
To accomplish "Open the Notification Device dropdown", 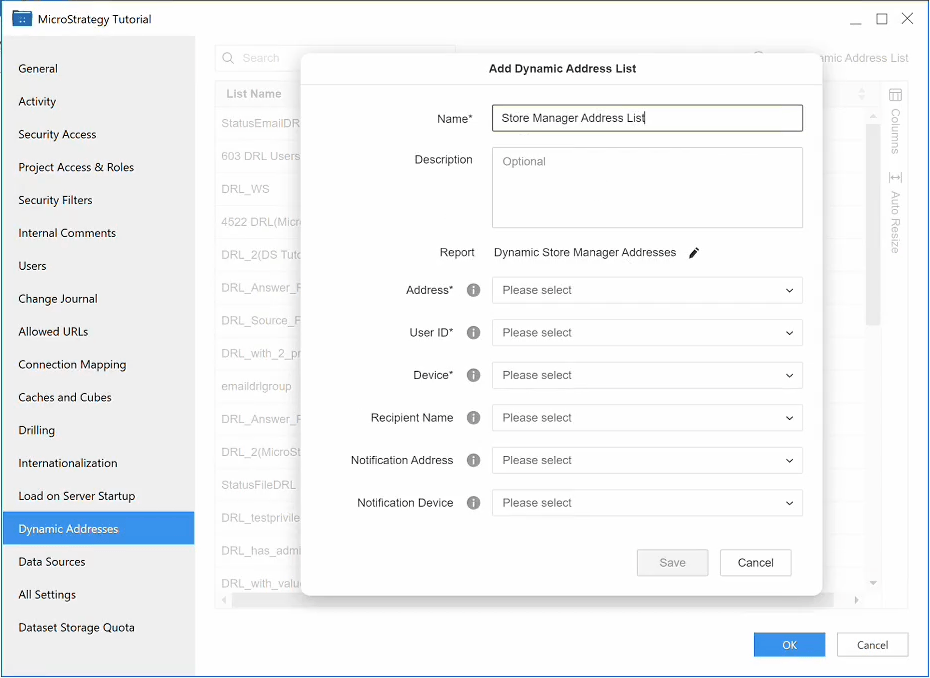I will 647,503.
